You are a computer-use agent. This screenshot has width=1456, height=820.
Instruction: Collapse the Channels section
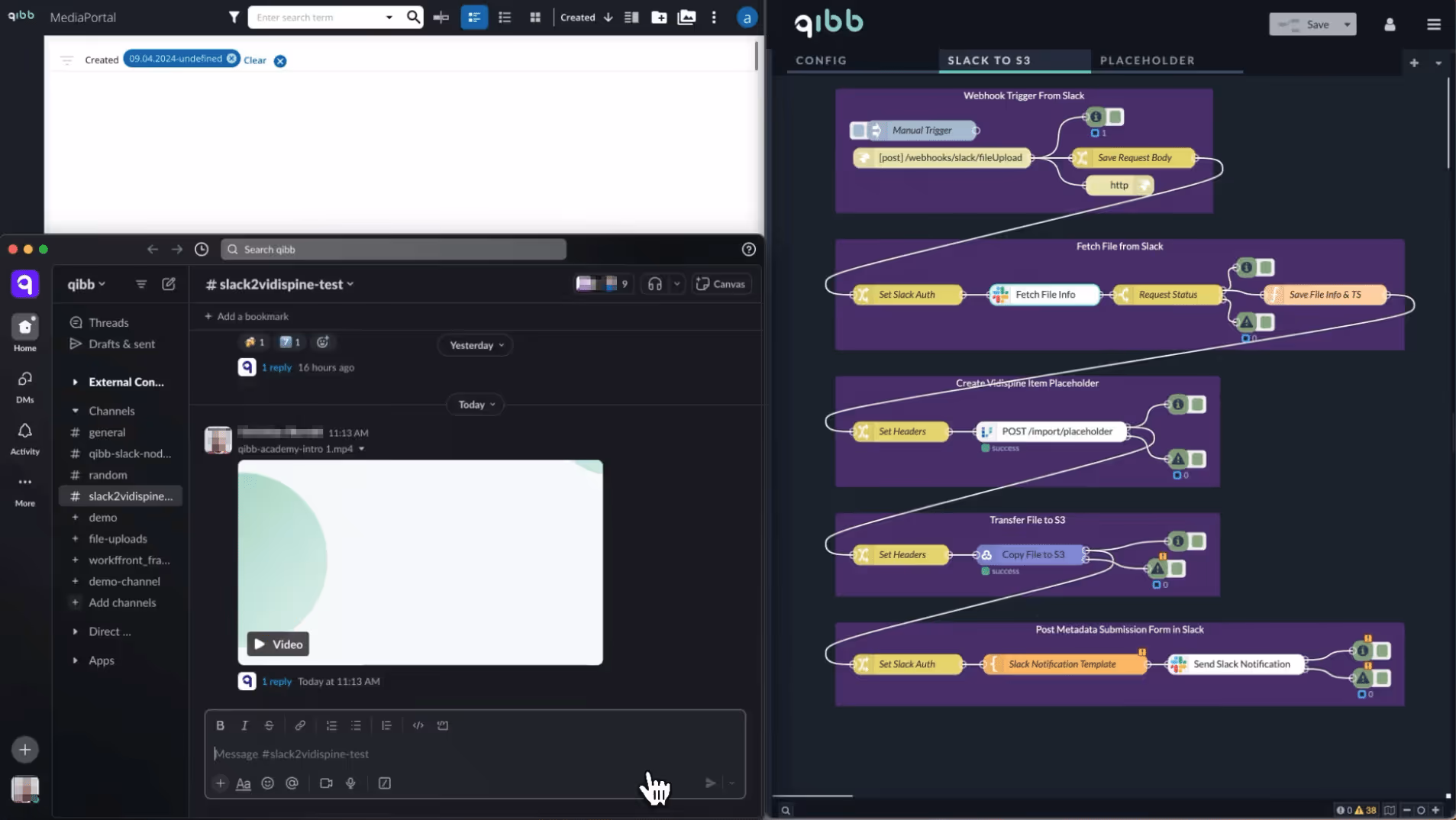click(x=75, y=411)
